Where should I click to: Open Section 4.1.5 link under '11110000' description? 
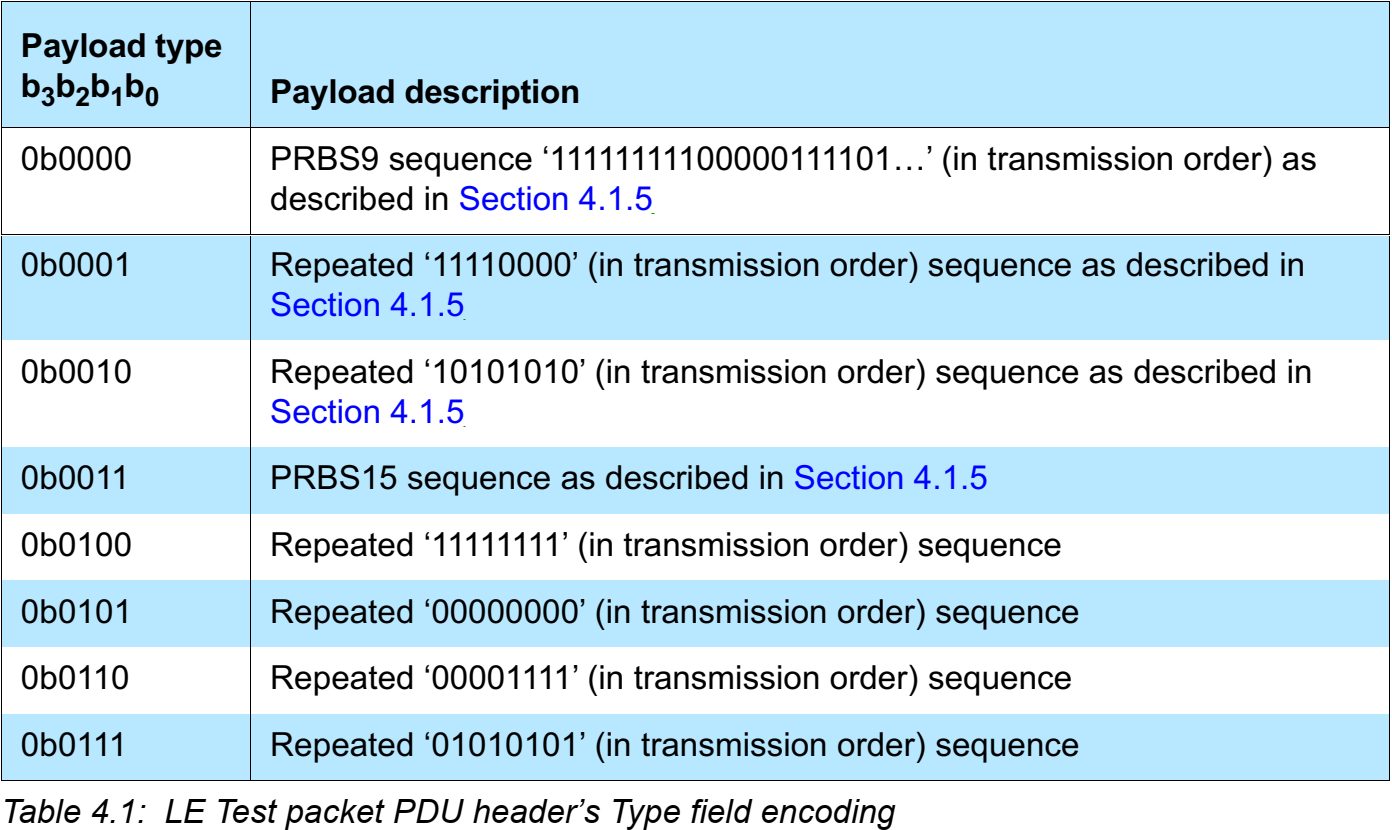click(367, 305)
